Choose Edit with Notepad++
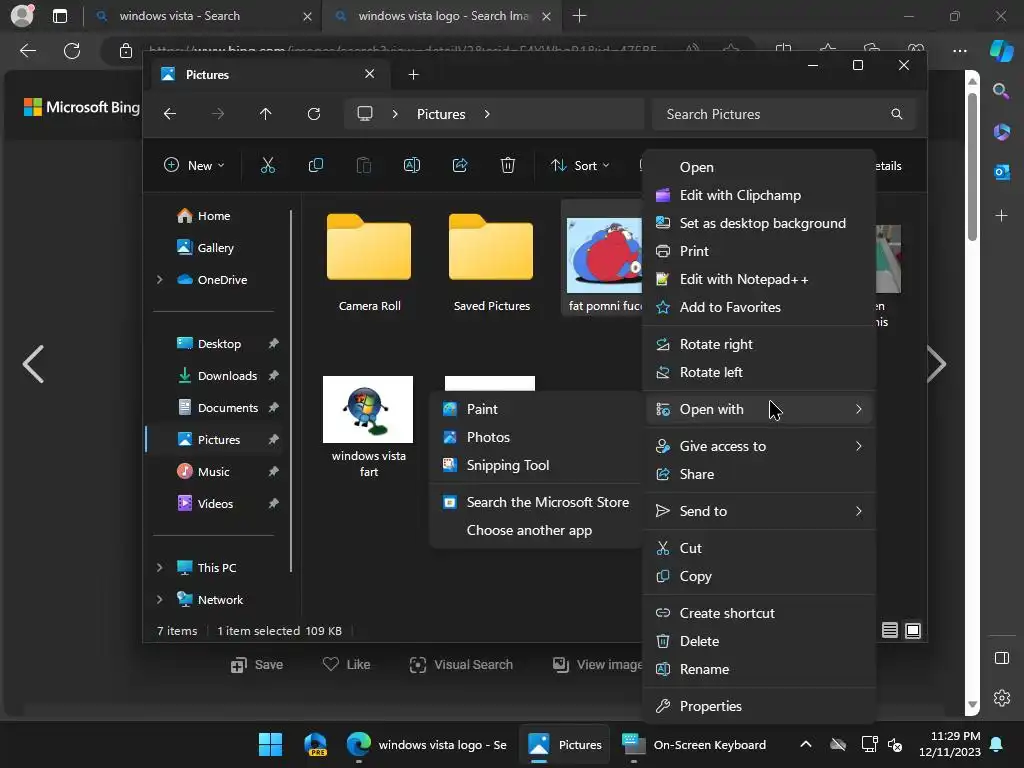This screenshot has height=768, width=1024. pyautogui.click(x=760, y=280)
